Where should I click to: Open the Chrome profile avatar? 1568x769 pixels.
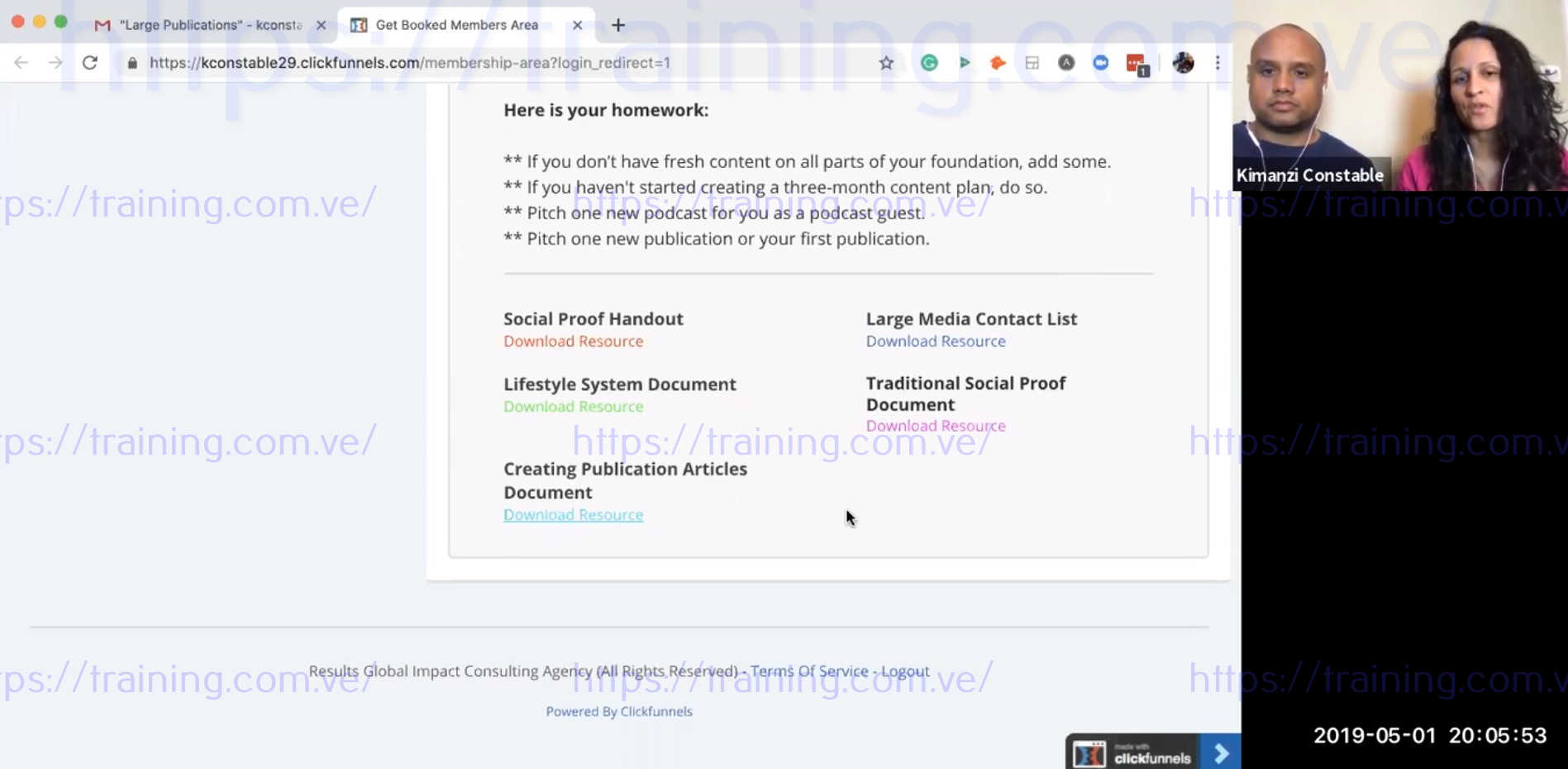point(1183,63)
